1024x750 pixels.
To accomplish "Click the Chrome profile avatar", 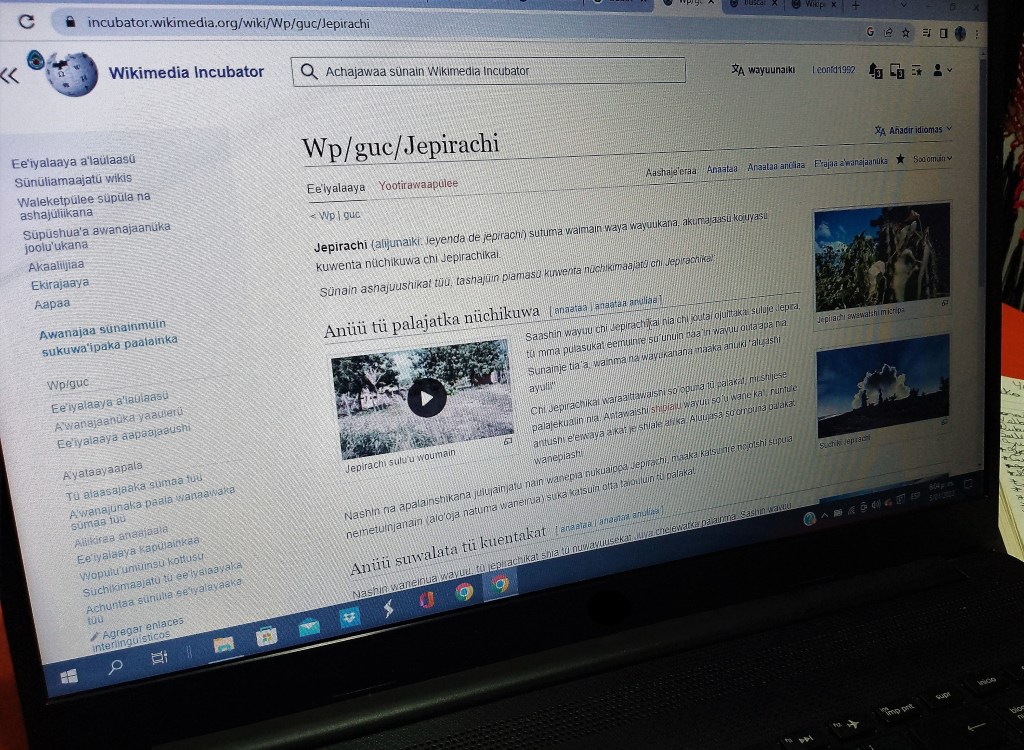I will 960,33.
